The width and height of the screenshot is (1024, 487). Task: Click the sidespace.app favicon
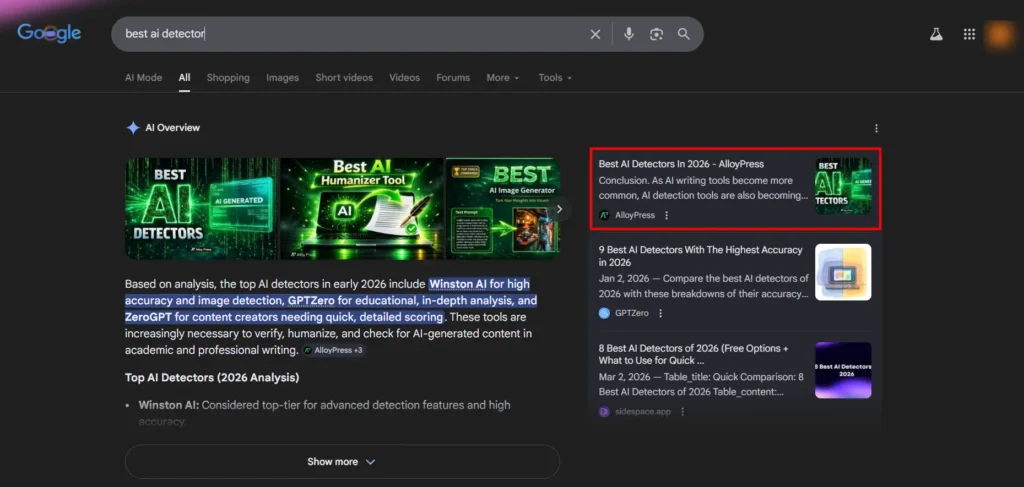pyautogui.click(x=605, y=412)
